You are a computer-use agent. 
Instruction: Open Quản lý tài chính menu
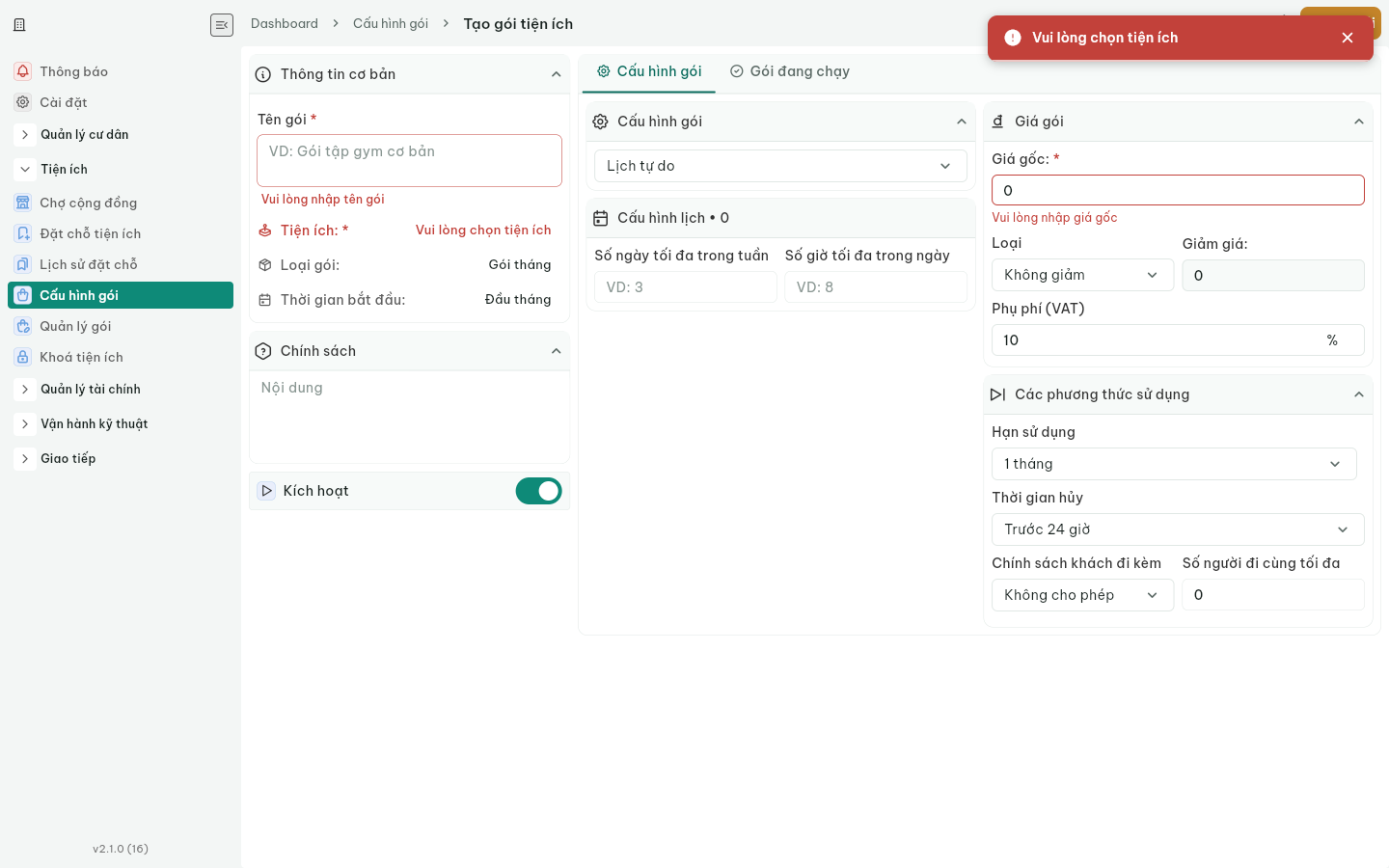point(25,390)
